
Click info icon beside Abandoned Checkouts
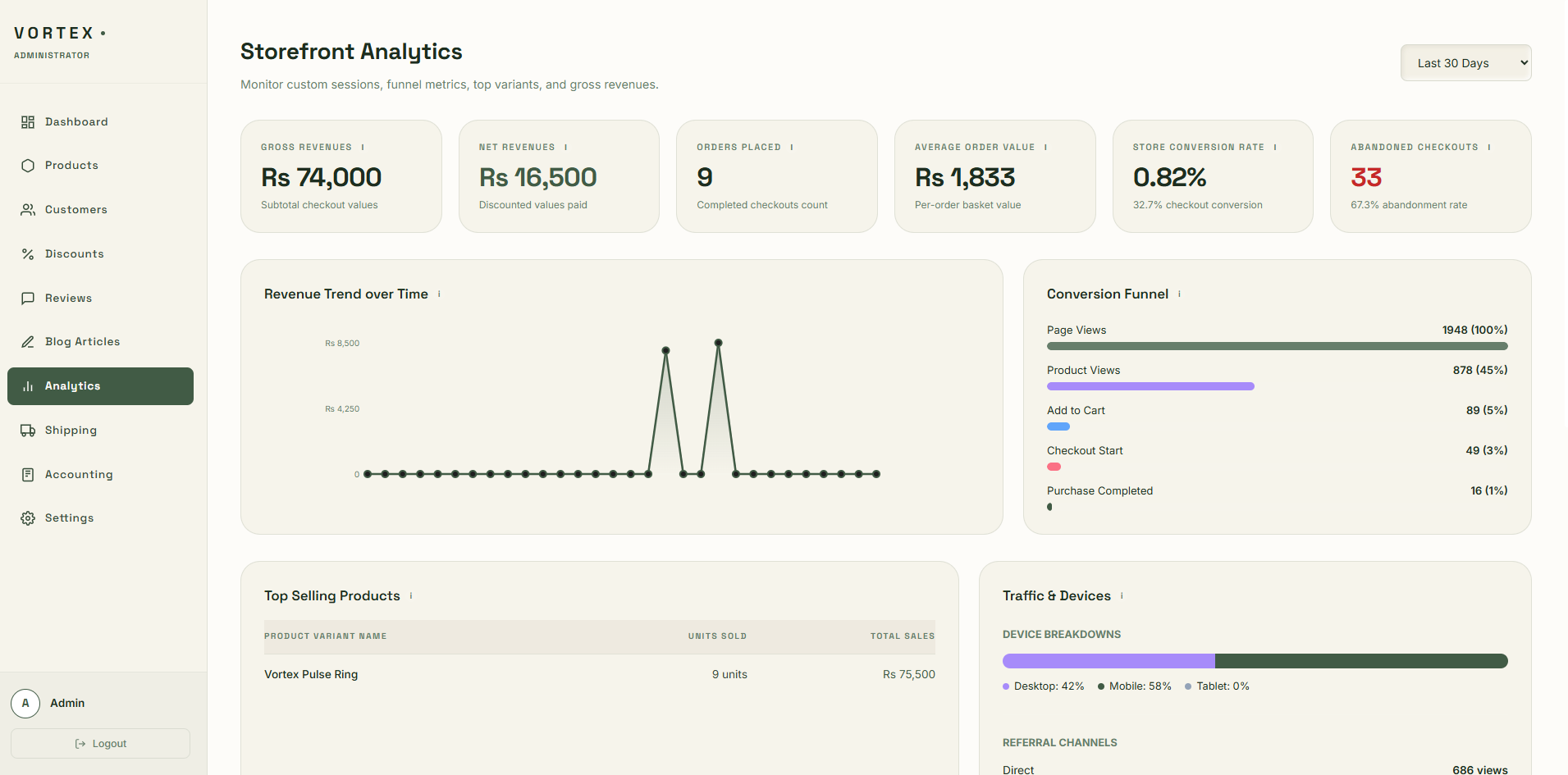coord(1489,148)
